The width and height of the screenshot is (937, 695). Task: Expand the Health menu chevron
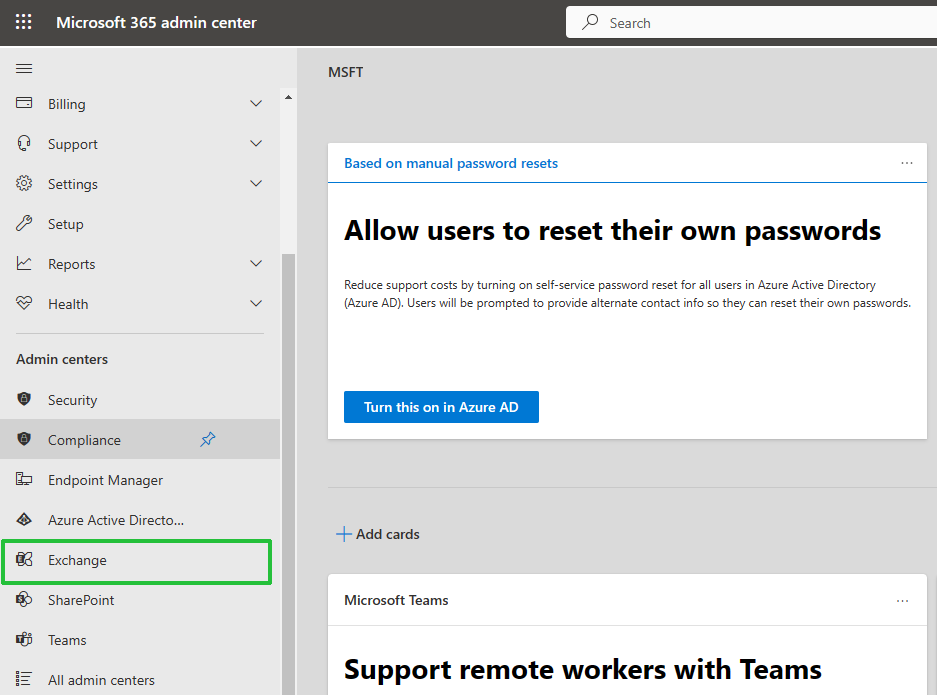coord(256,304)
